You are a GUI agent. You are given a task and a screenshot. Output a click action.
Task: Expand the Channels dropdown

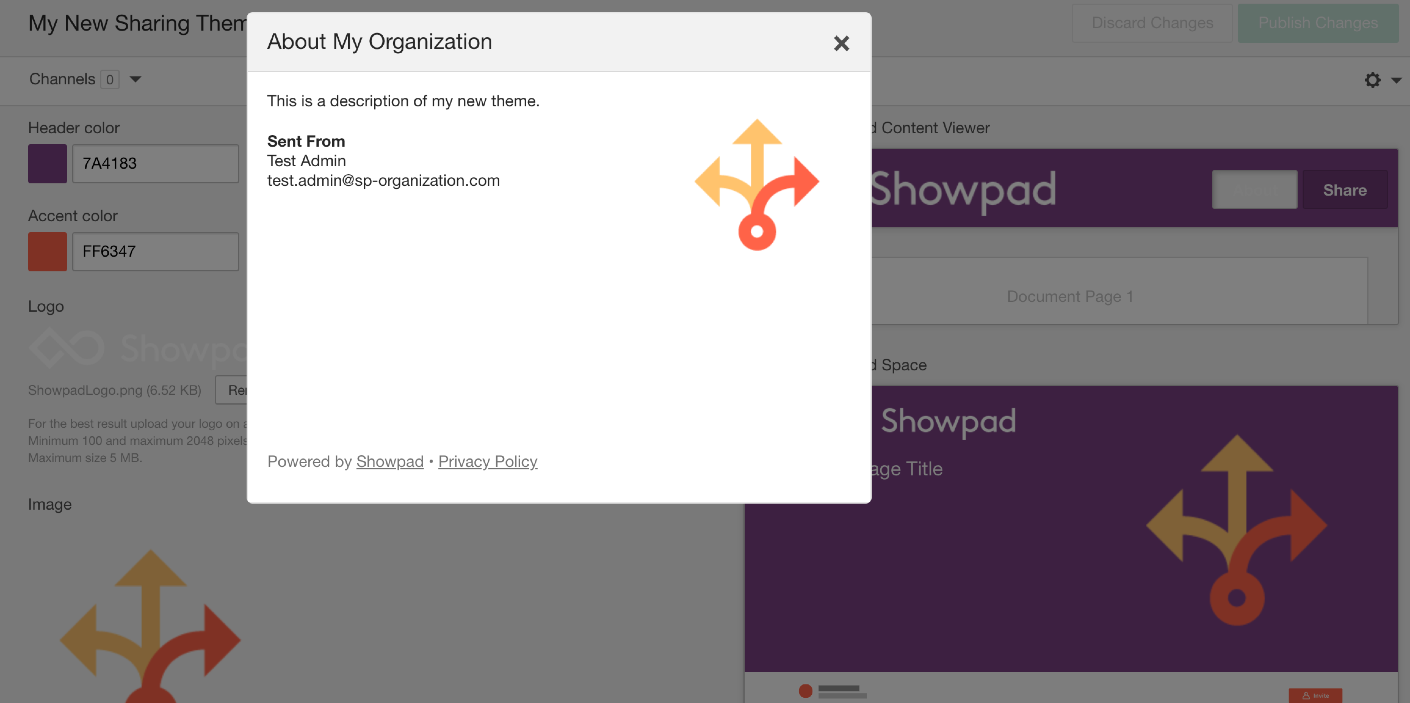(136, 79)
